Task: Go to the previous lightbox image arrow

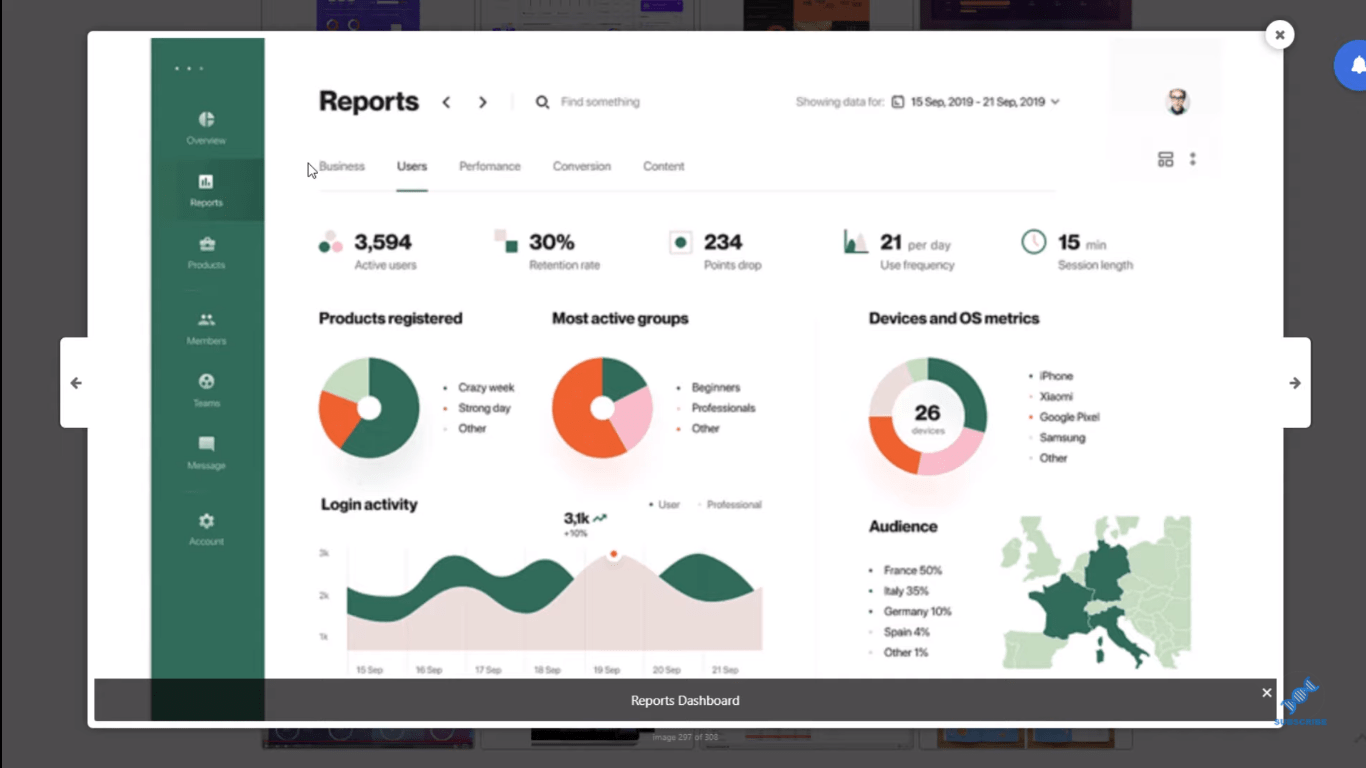Action: 76,383
